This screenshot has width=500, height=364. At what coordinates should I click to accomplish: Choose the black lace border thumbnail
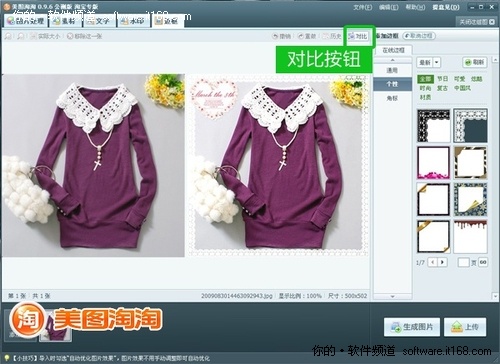(x=433, y=126)
